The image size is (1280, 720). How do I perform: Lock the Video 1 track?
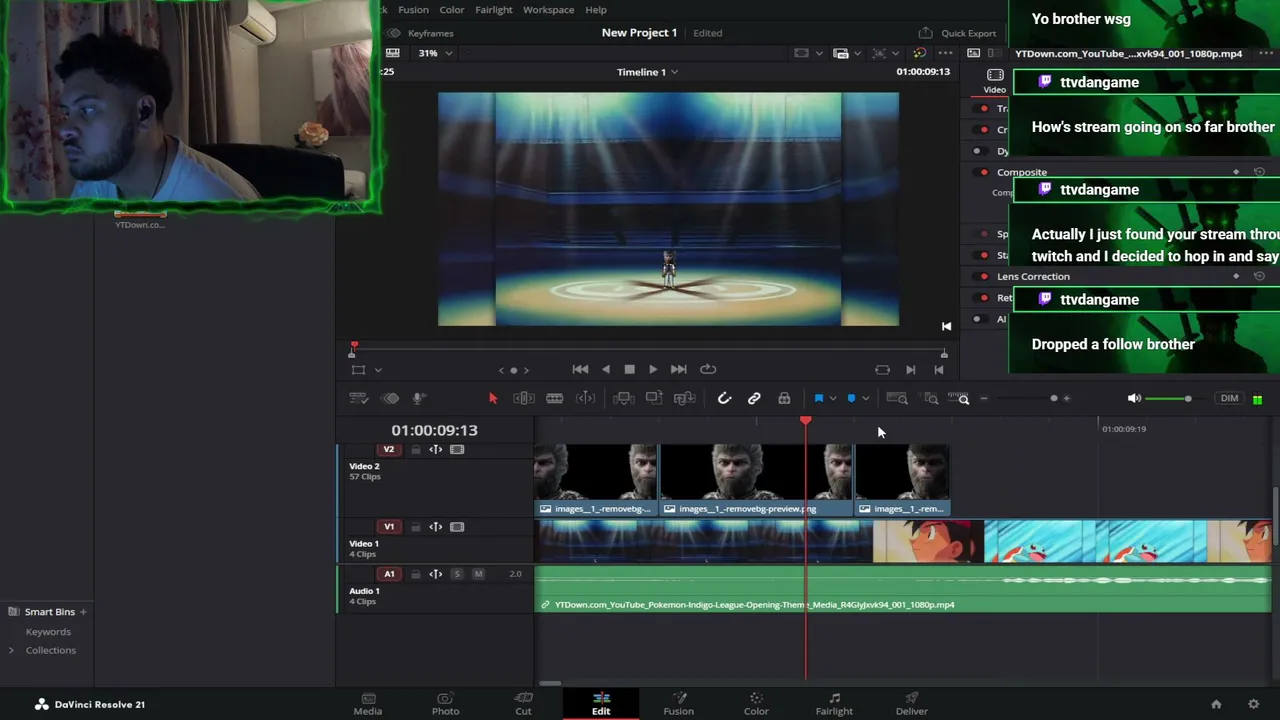tap(416, 527)
